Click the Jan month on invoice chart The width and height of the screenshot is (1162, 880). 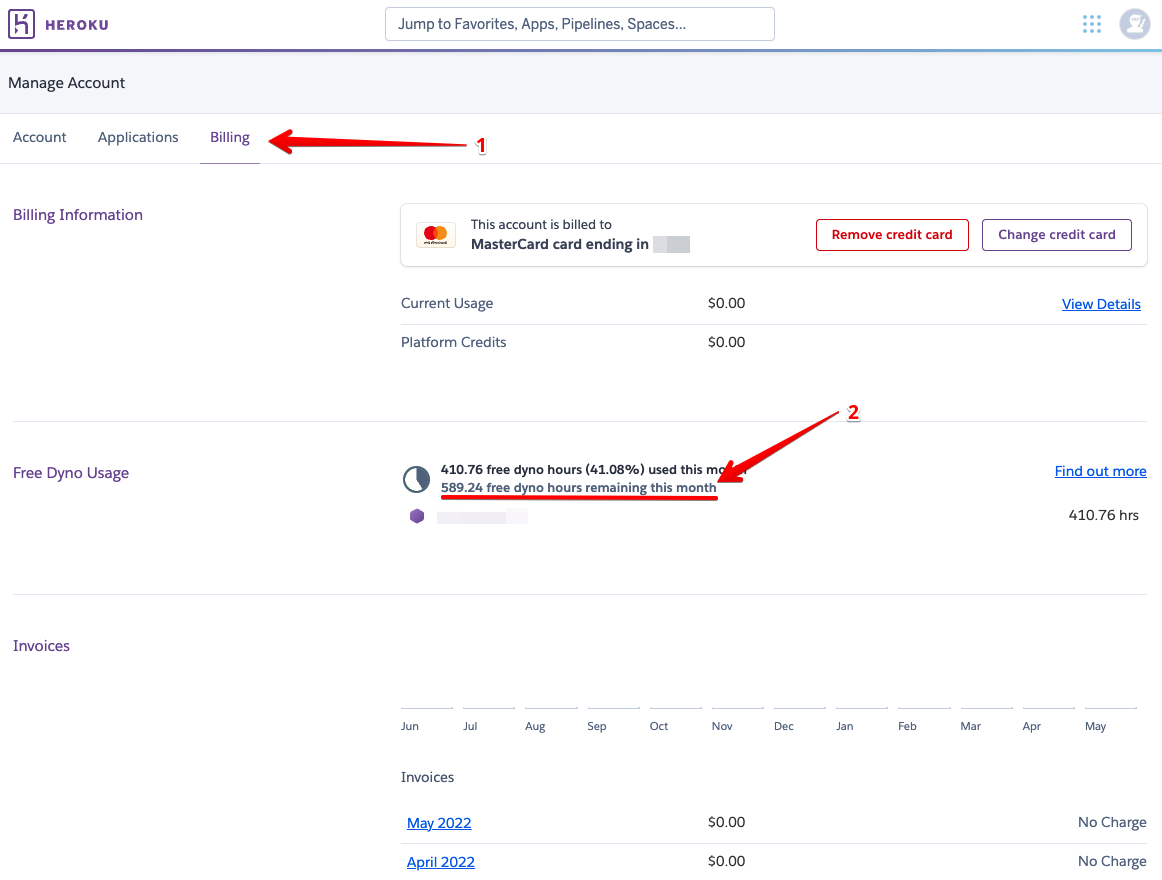(844, 727)
